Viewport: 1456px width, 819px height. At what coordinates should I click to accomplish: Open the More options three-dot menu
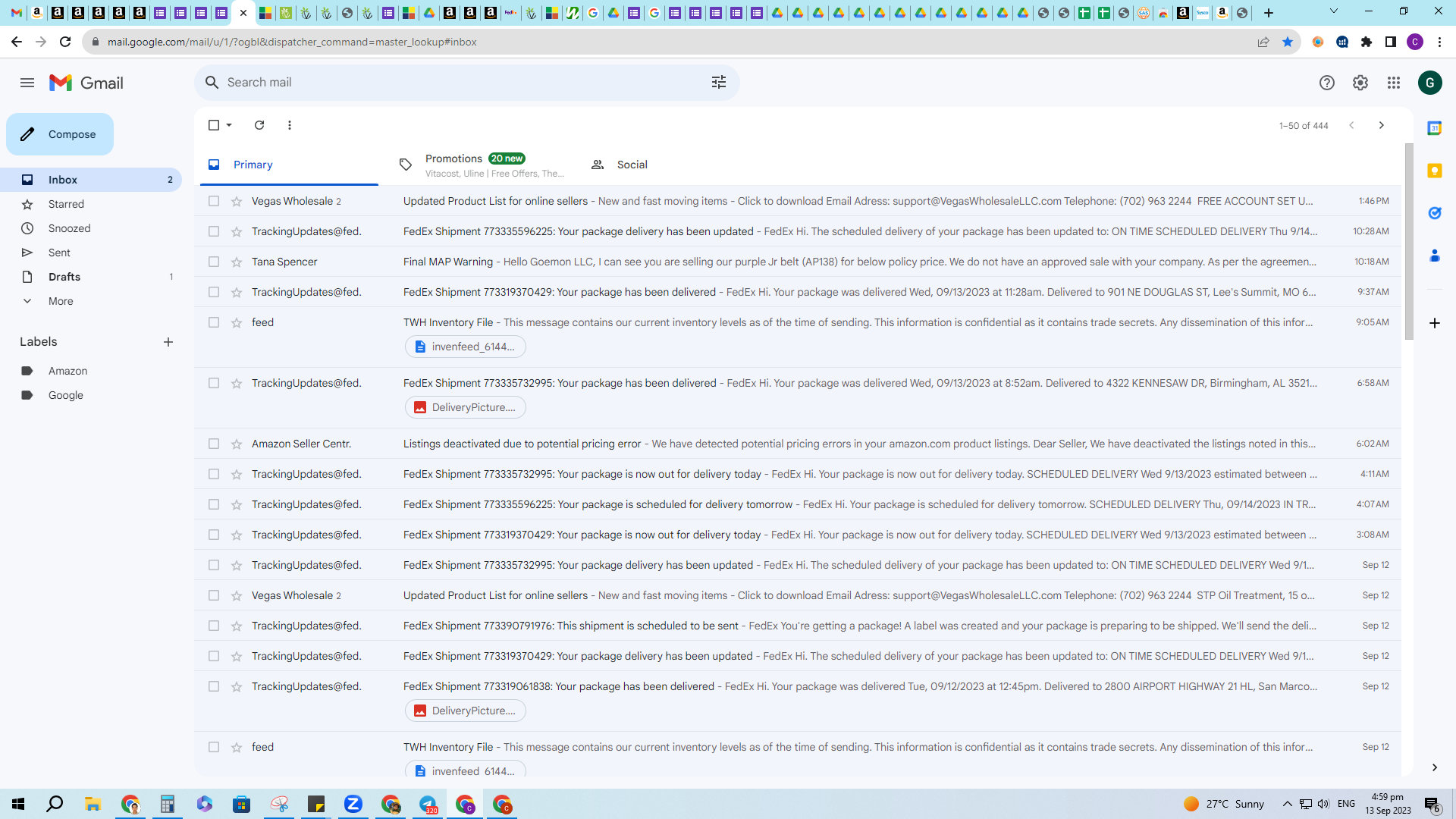click(290, 125)
